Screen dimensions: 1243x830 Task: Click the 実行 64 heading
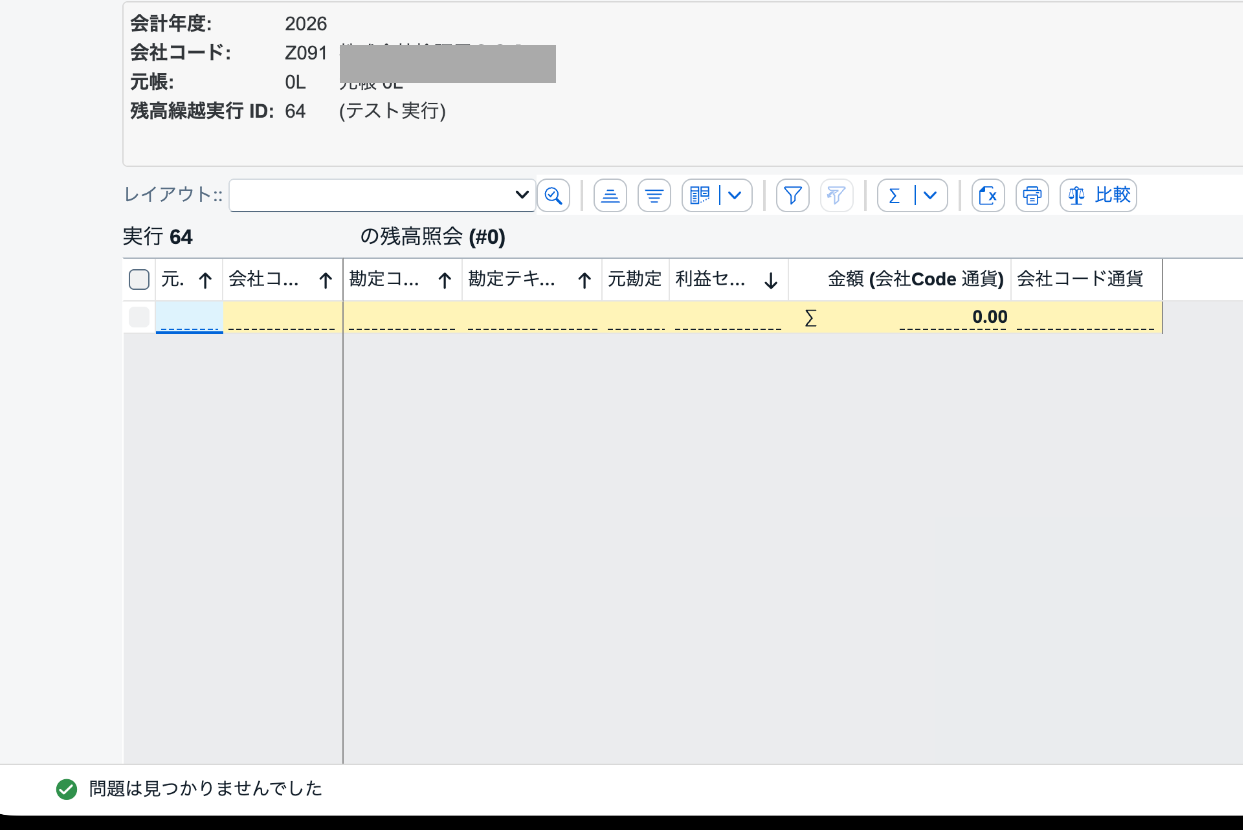coord(158,237)
